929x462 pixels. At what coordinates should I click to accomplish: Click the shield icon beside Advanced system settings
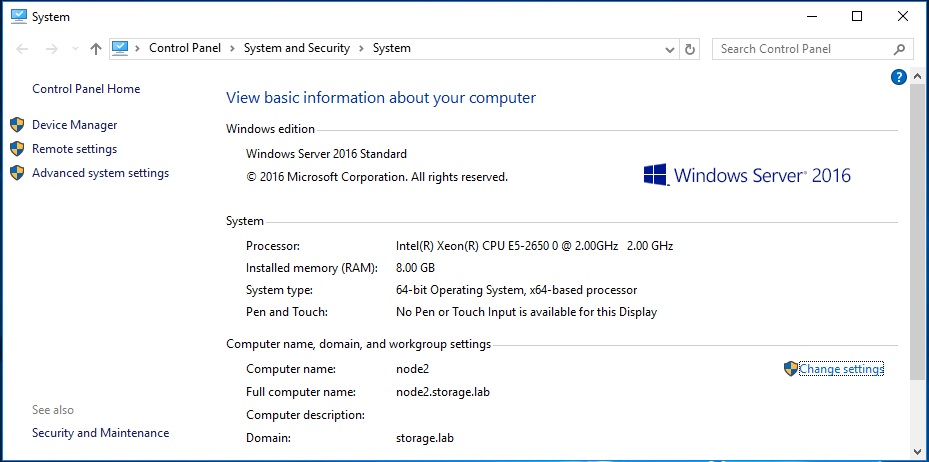pos(17,173)
